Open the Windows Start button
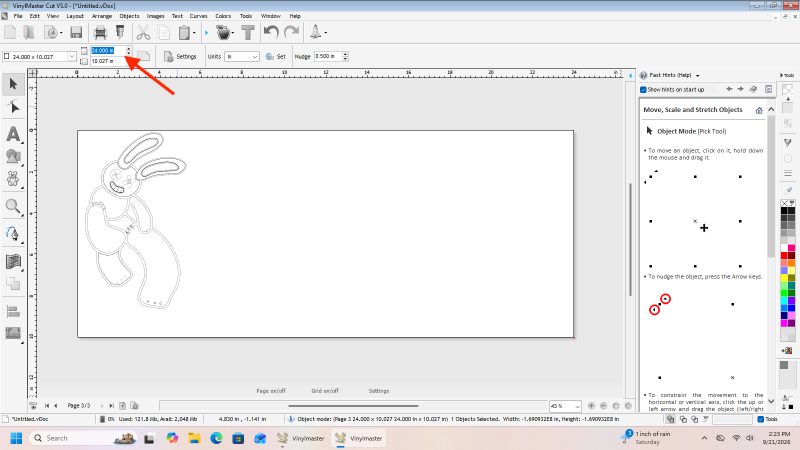The image size is (800, 450). coord(16,438)
